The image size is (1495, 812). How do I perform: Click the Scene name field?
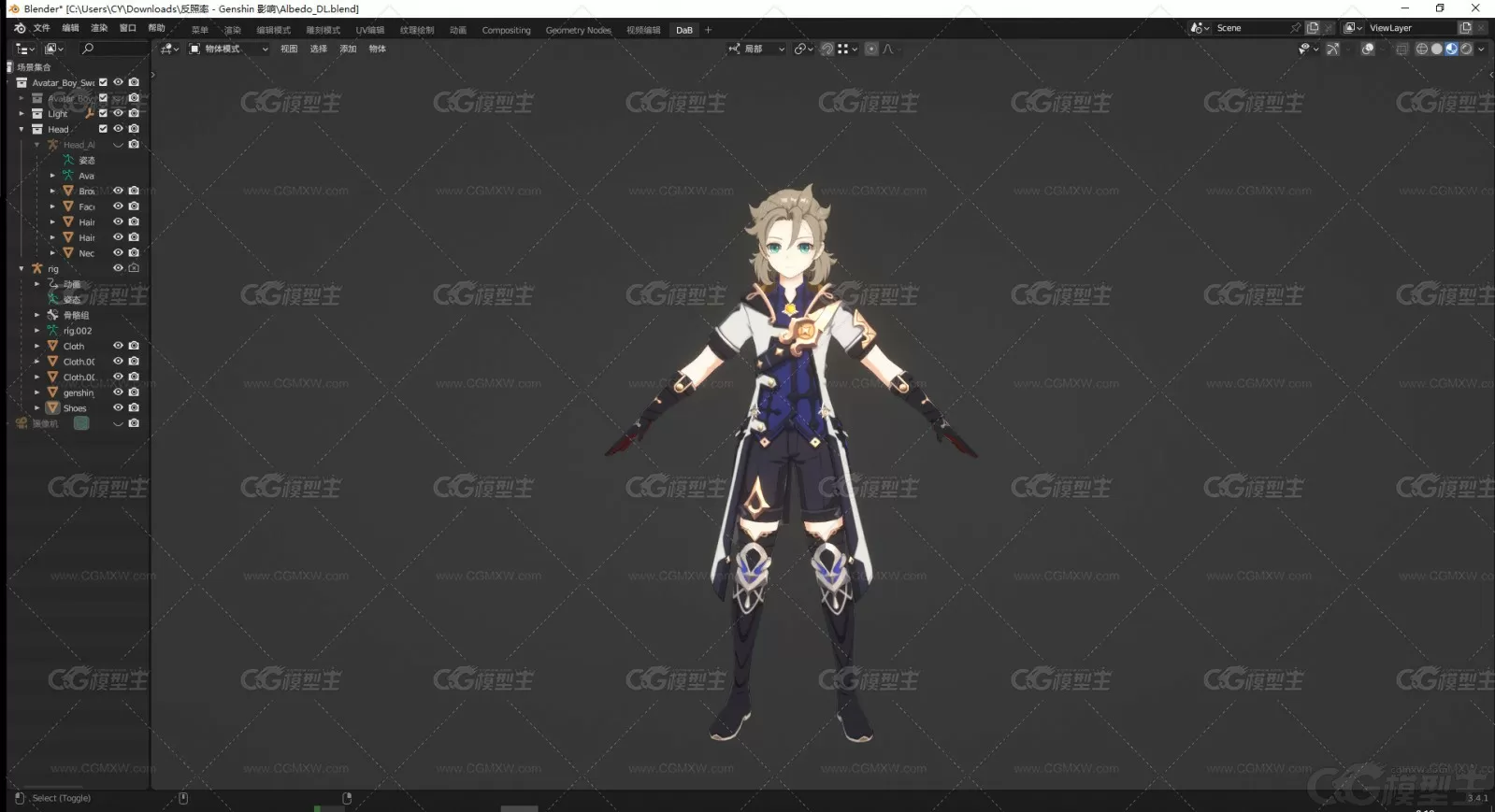click(1250, 28)
